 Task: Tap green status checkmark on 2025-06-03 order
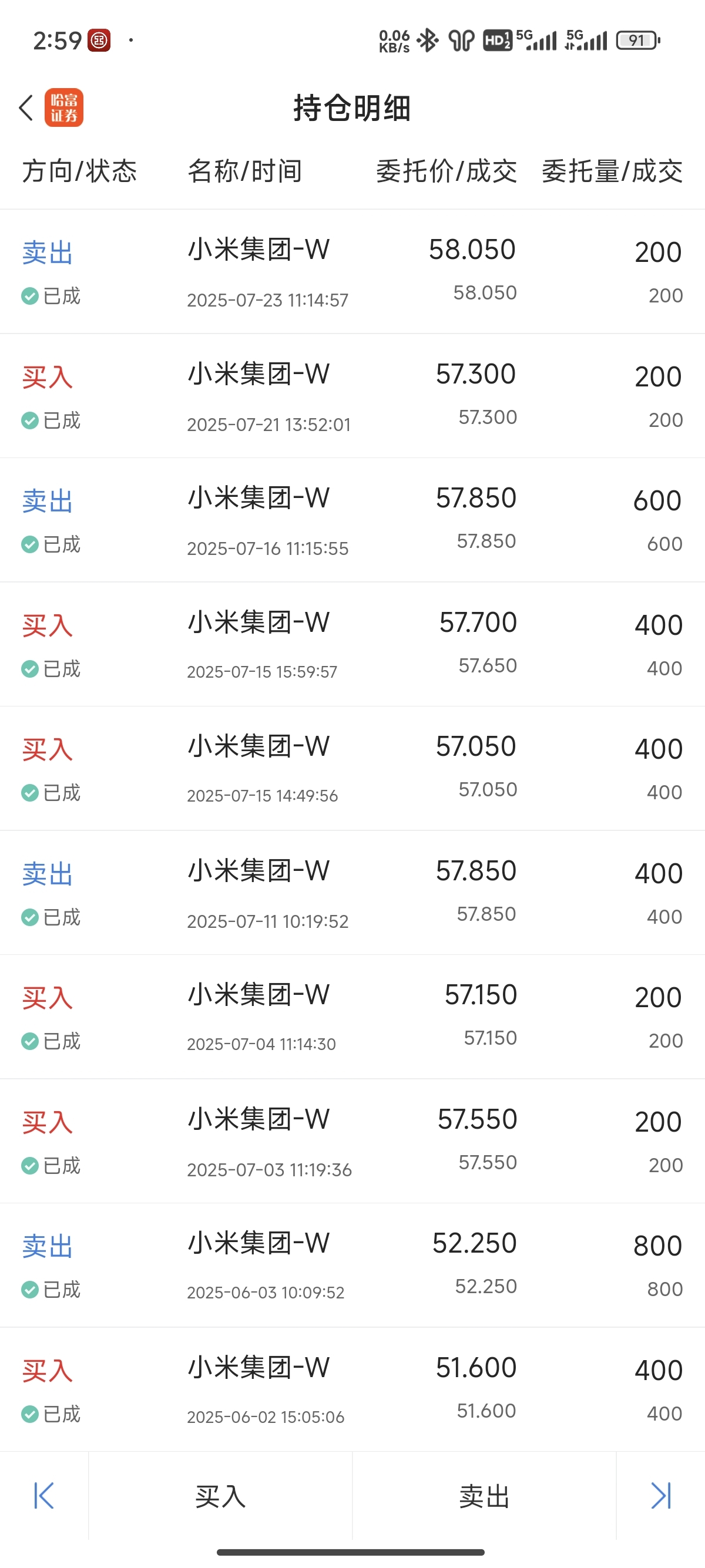30,1289
